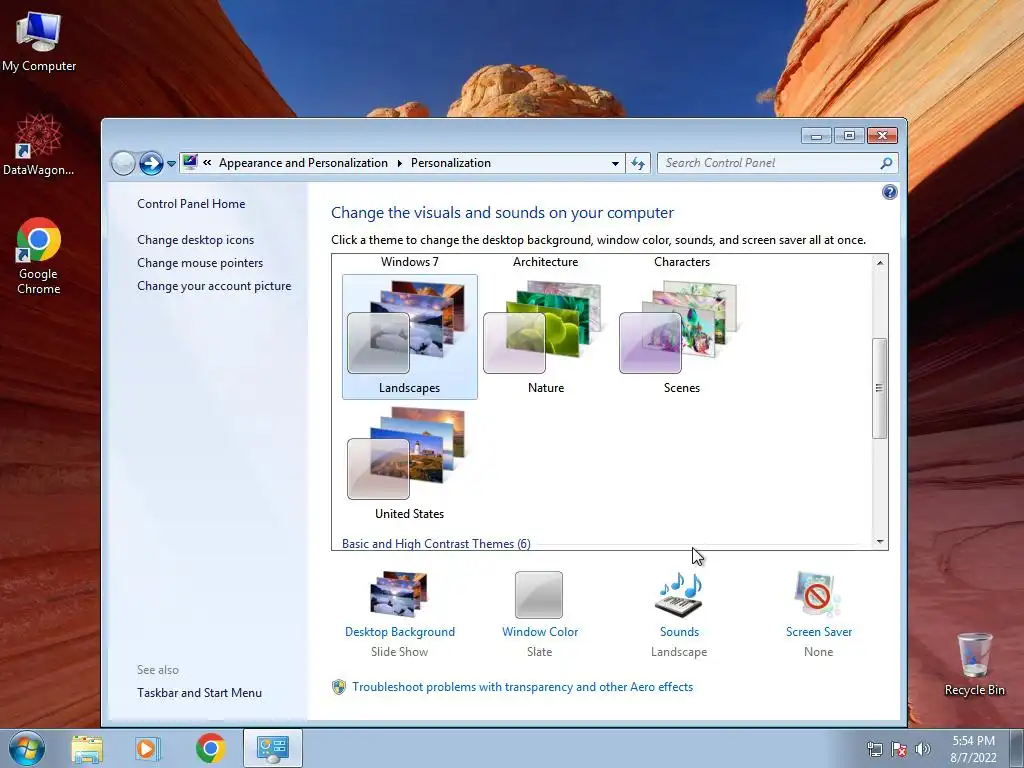Click the refresh button by address bar
Viewport: 1024px width, 768px height.
(x=638, y=163)
